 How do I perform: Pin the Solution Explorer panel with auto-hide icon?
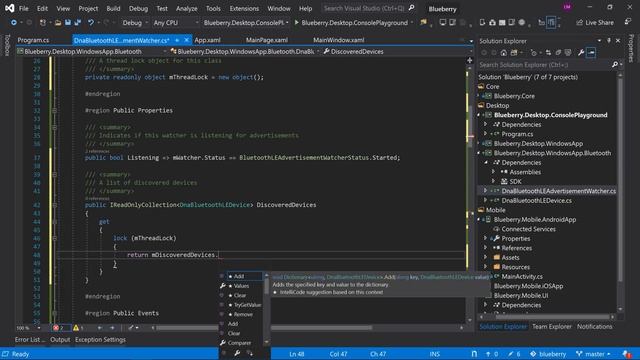[609, 40]
